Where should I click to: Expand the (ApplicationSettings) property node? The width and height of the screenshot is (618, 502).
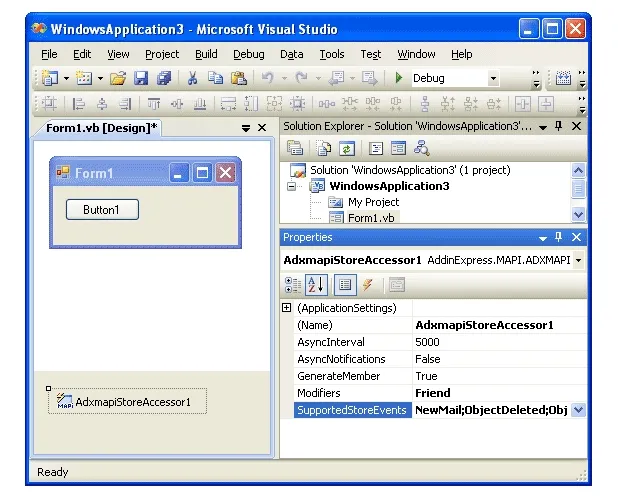click(x=287, y=308)
